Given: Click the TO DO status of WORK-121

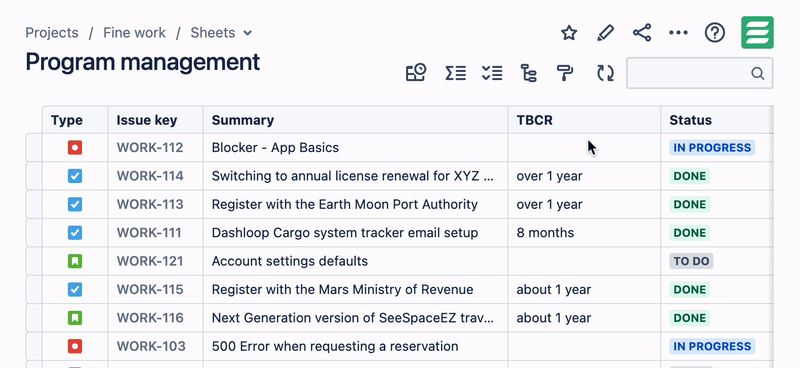Looking at the screenshot, I should [691, 261].
